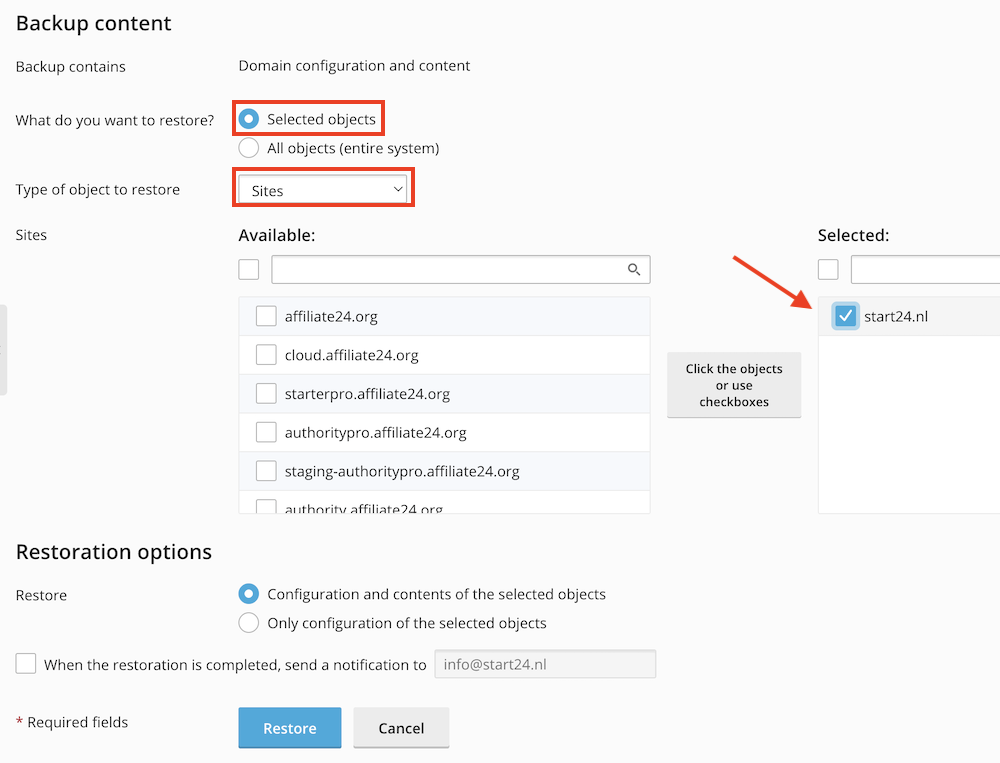This screenshot has width=1000, height=763.
Task: Tick the affiliate24.org checkbox
Action: [x=266, y=316]
